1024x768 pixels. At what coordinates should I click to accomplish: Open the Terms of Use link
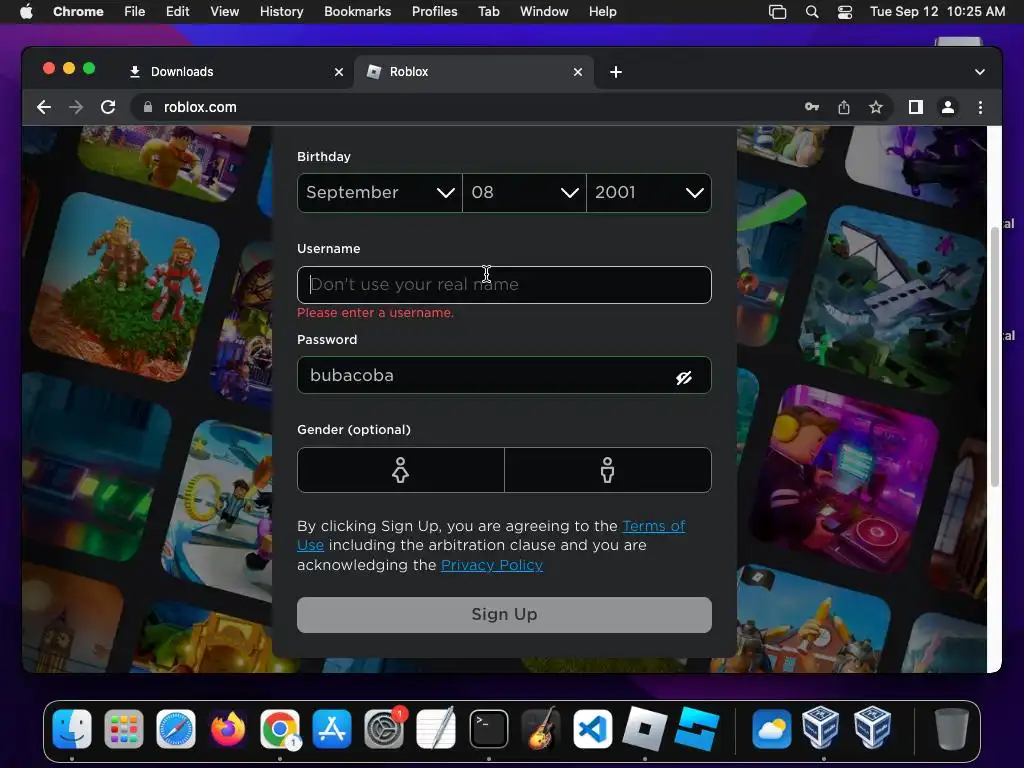coord(654,526)
